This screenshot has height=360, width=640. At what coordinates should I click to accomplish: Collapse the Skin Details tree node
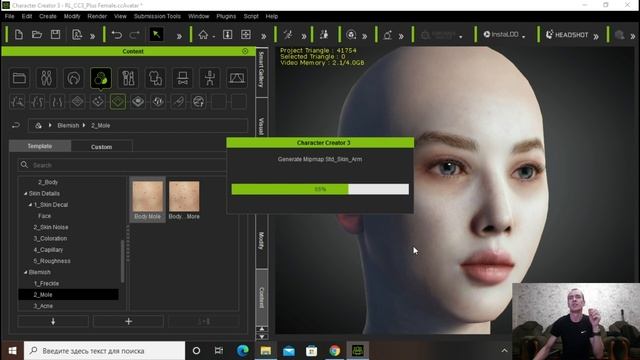[25, 193]
